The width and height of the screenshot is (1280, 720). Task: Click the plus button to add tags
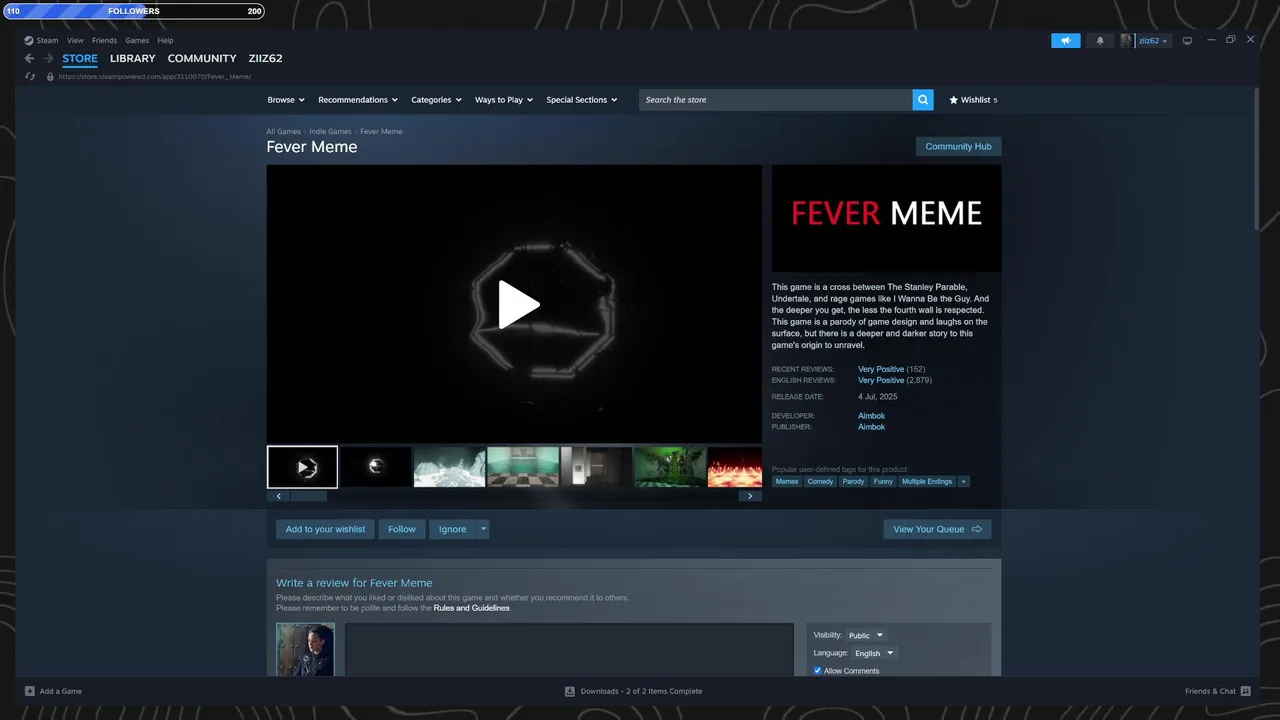point(963,481)
